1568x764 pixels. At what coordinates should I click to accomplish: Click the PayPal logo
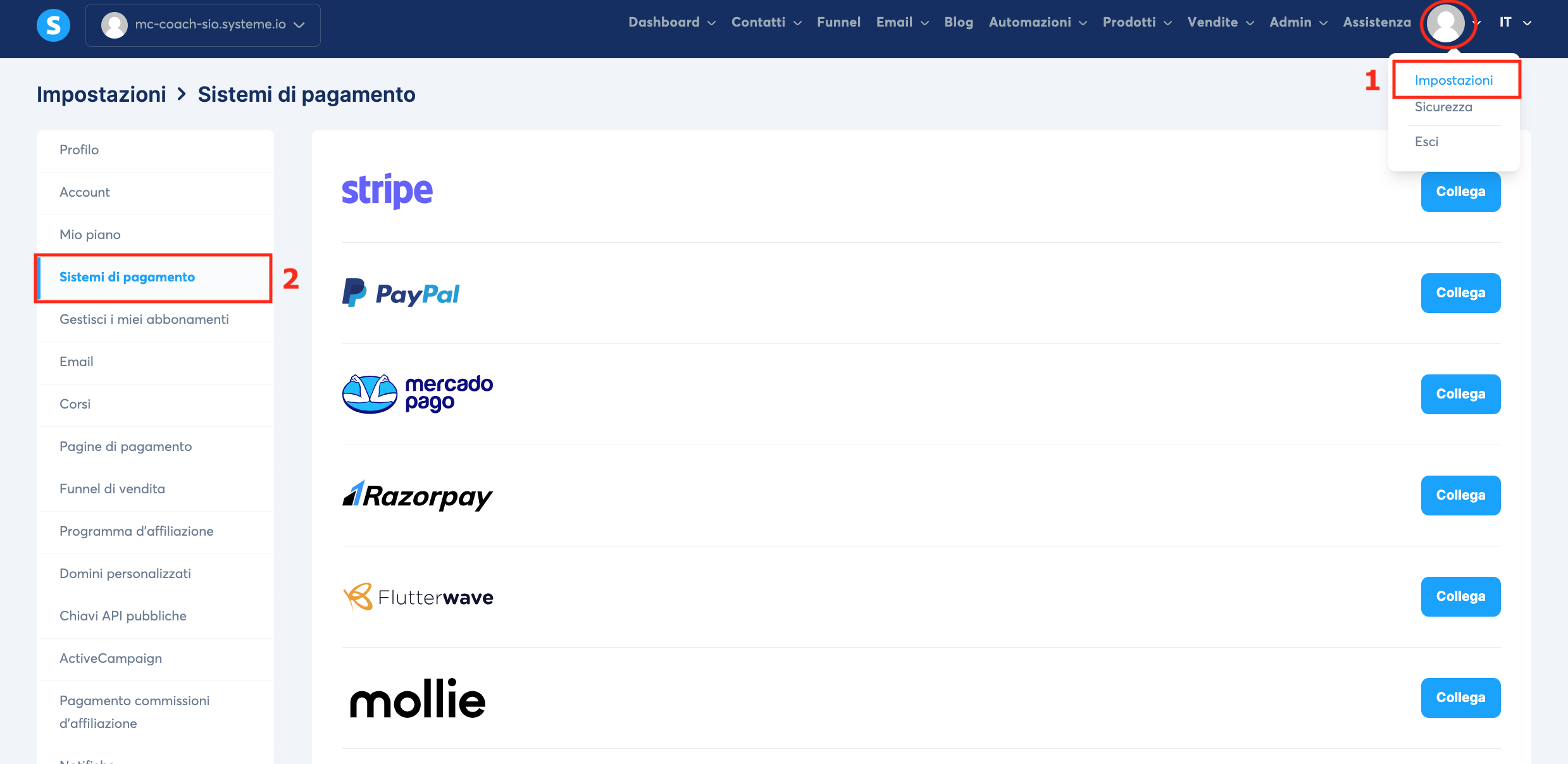401,293
